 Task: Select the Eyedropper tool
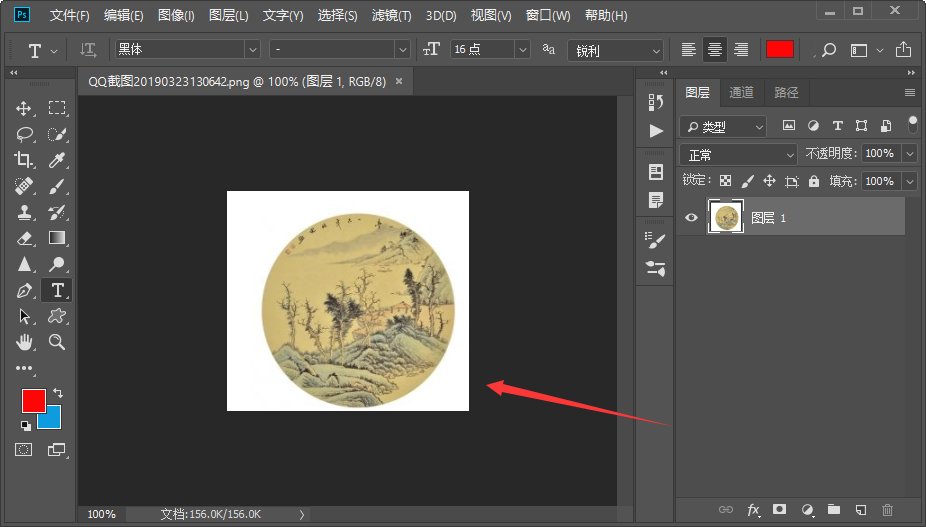57,160
